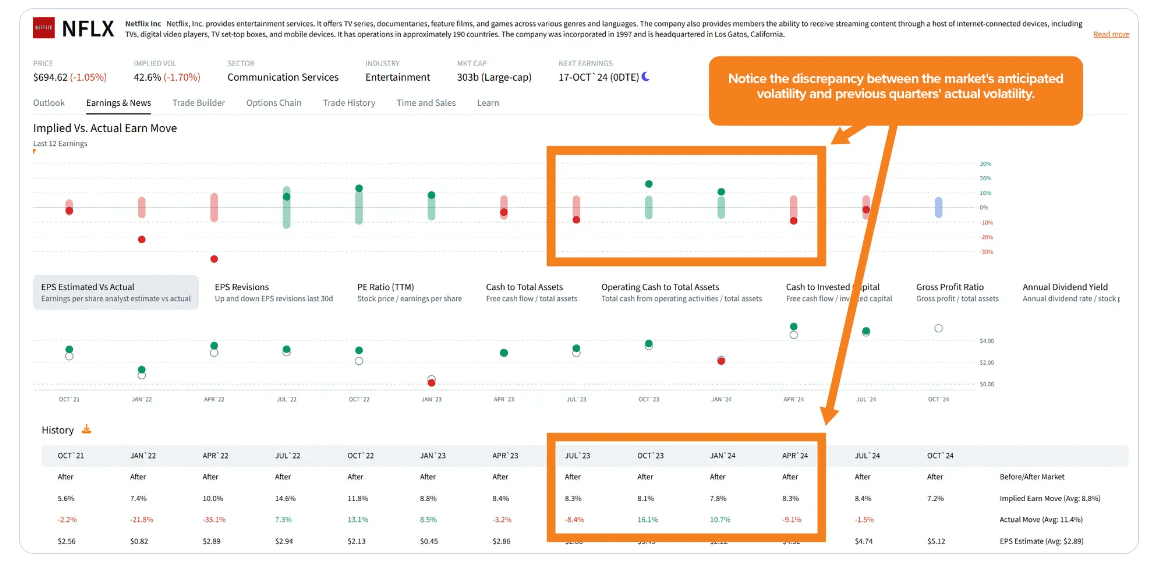Image resolution: width=1156 pixels, height=563 pixels.
Task: Go to the Time and Sales tab
Action: tap(425, 103)
